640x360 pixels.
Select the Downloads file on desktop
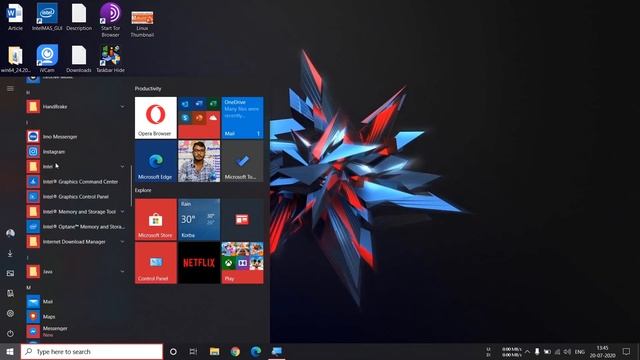point(79,59)
